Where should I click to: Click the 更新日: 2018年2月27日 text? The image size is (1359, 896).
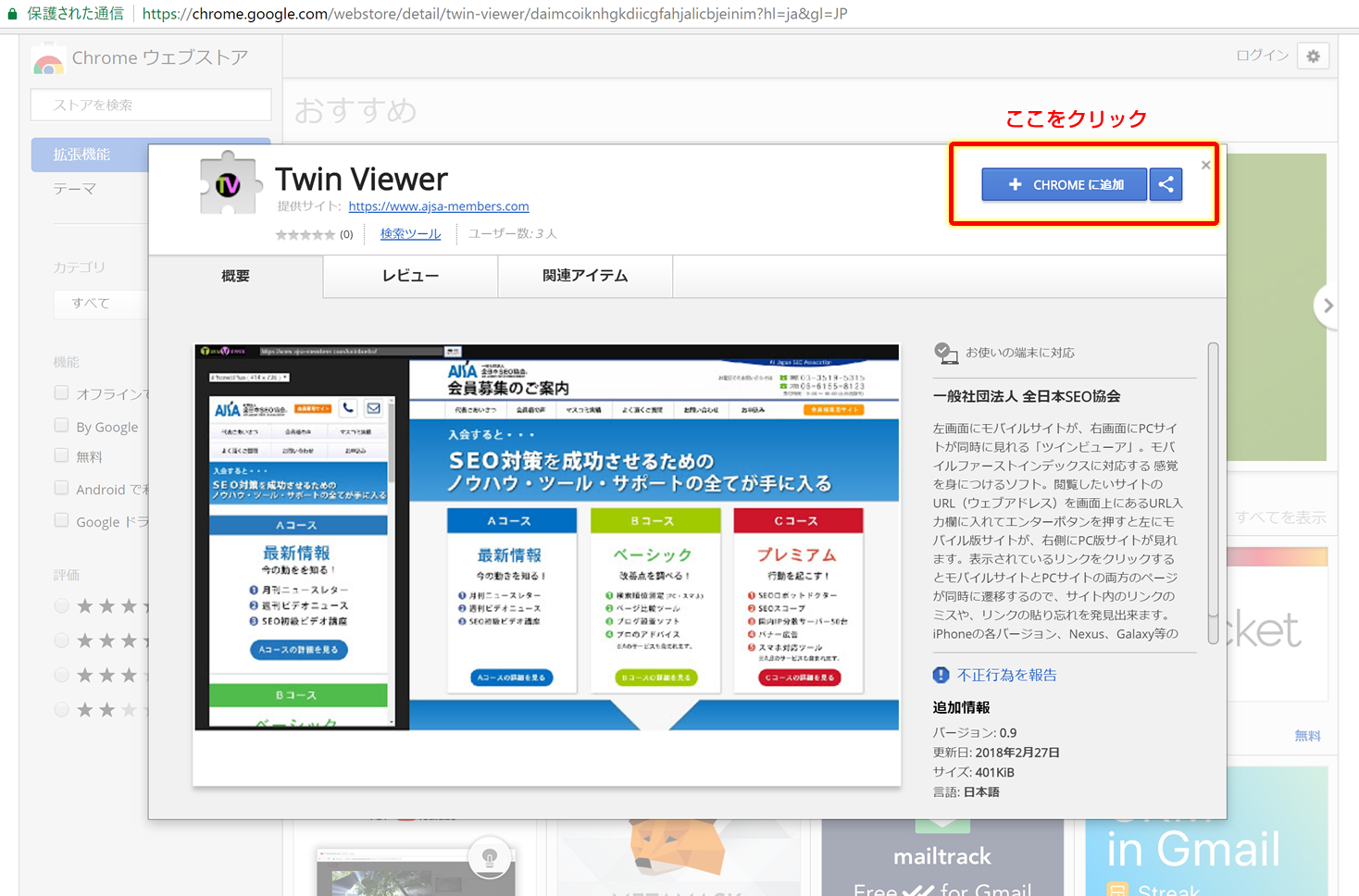(996, 753)
